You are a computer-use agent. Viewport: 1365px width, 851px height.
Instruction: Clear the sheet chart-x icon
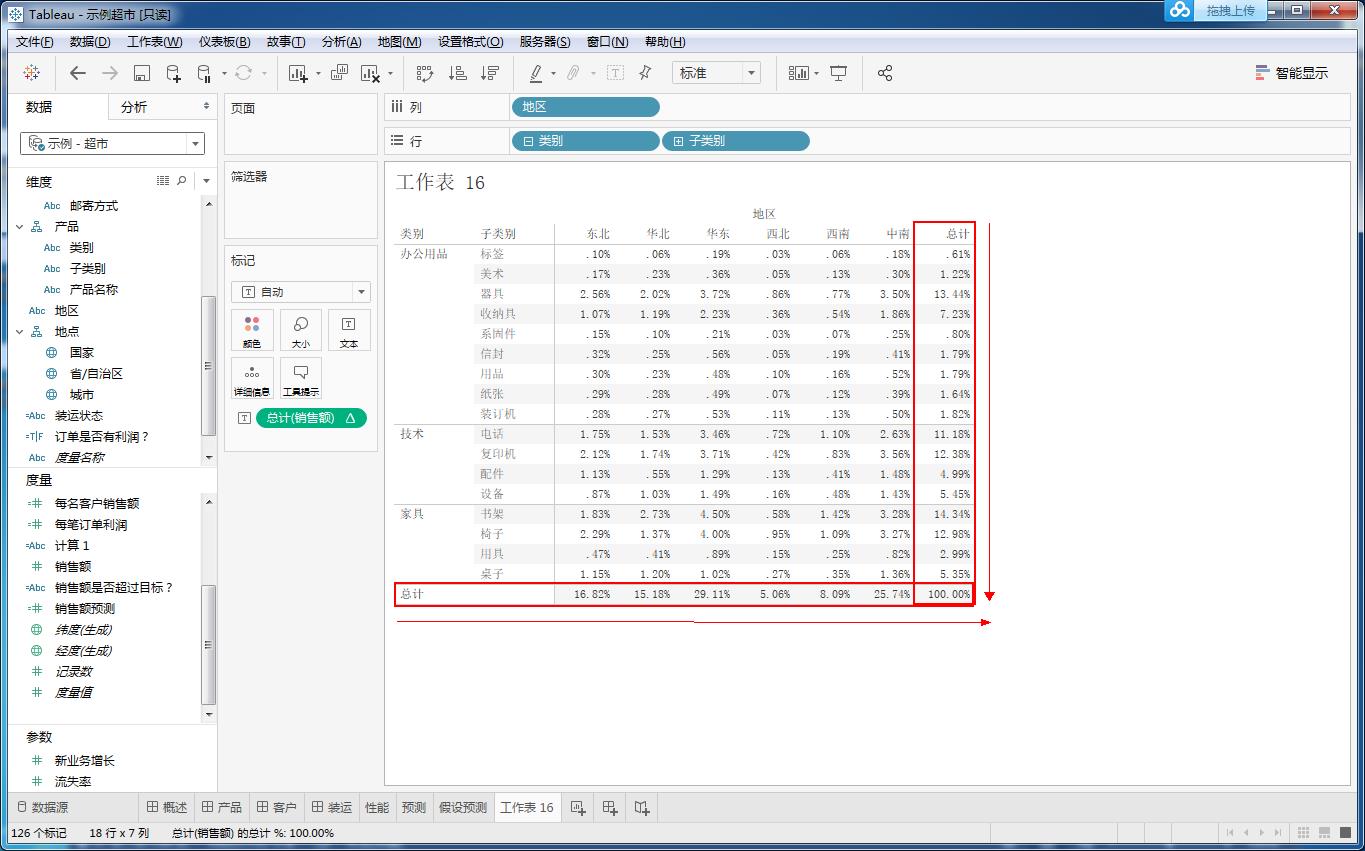(x=370, y=73)
